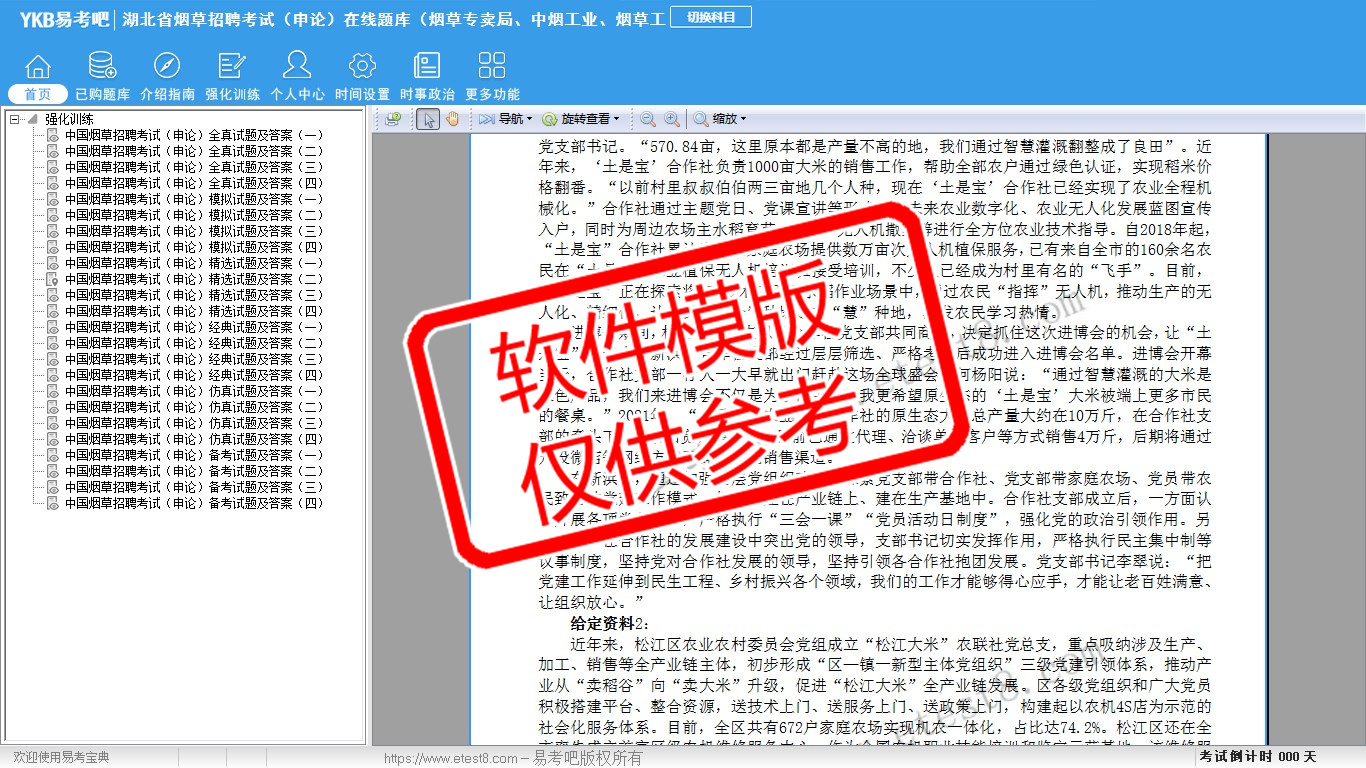Viewport: 1366px width, 768px height.
Task: Select the hand pan tool
Action: click(452, 119)
